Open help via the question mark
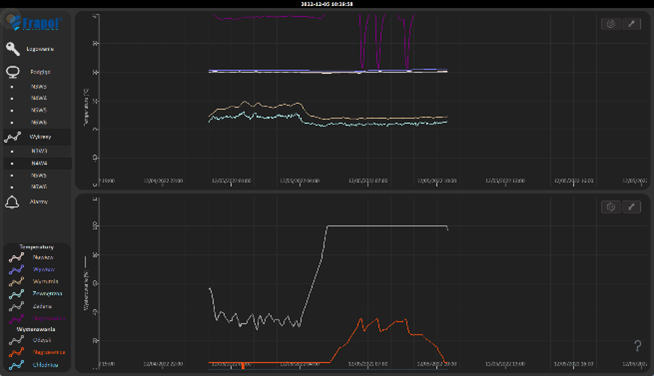654x376 pixels. click(x=637, y=346)
